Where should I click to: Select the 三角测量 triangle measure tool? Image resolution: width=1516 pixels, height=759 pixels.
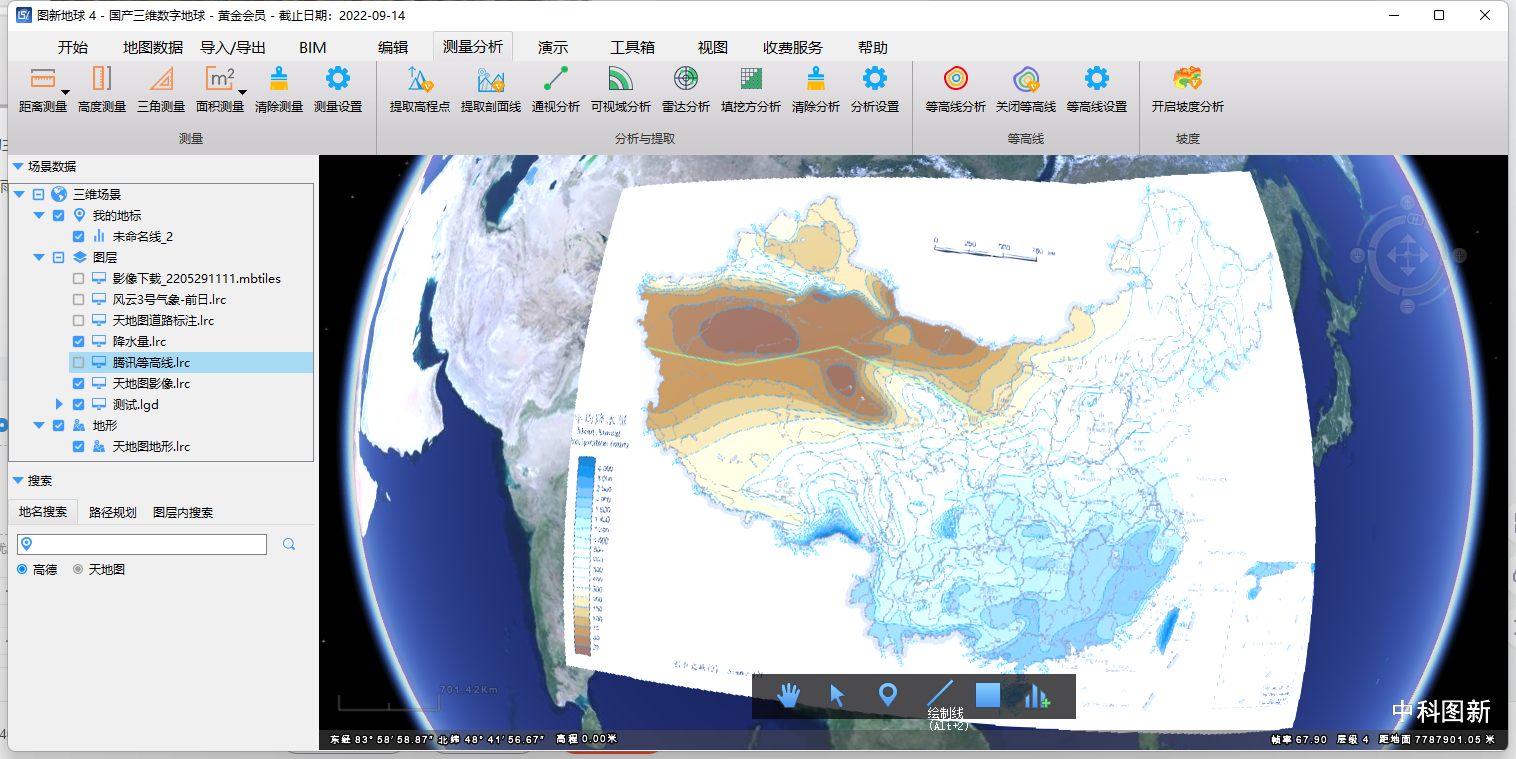point(161,89)
